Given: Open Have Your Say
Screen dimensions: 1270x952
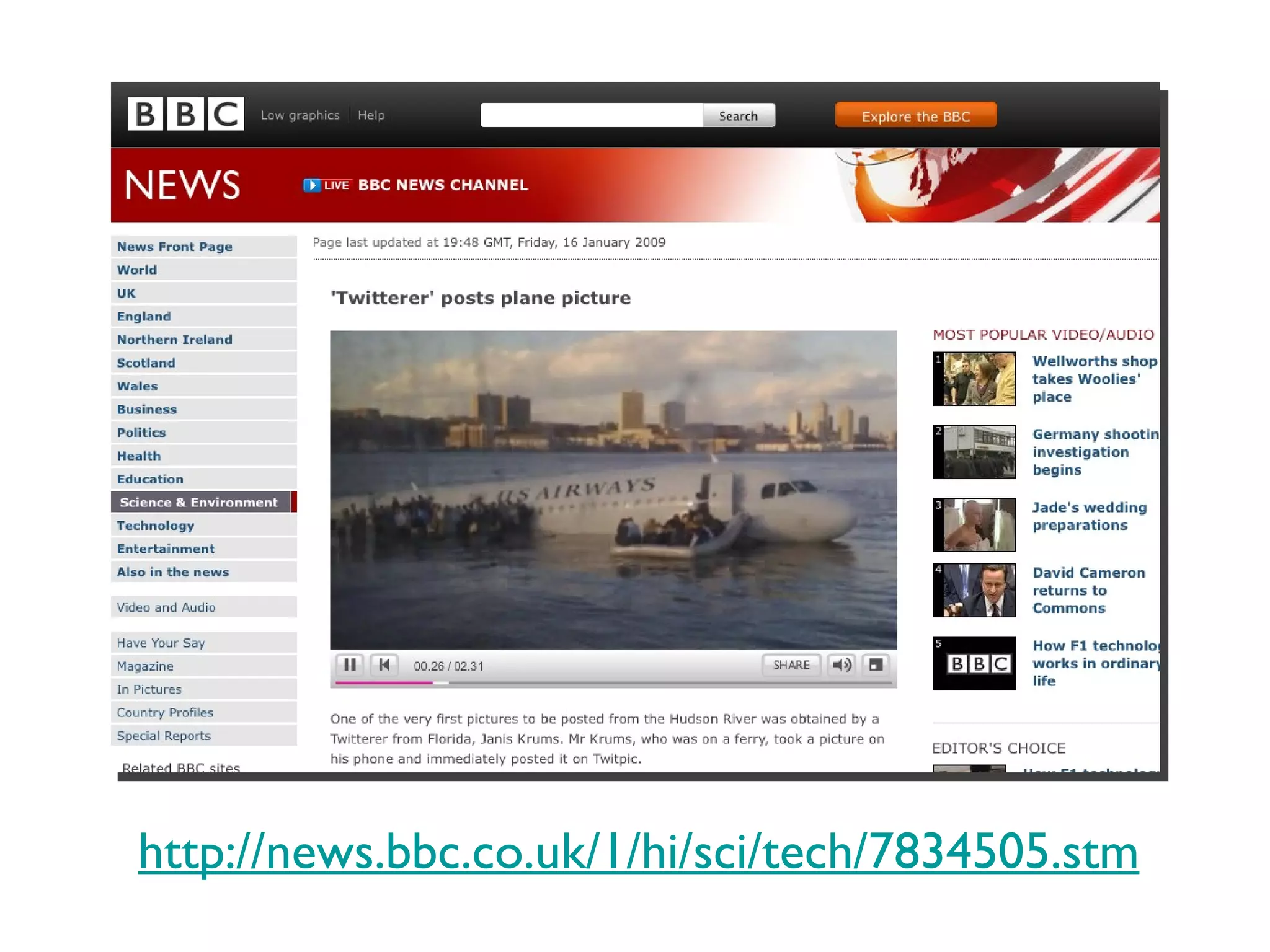Looking at the screenshot, I should [x=204, y=643].
